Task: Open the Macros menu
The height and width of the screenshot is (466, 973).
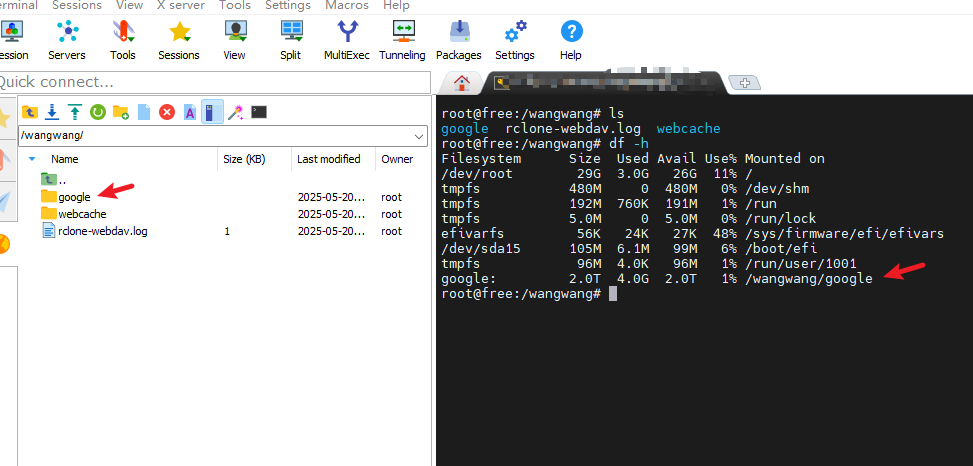Action: click(x=347, y=5)
